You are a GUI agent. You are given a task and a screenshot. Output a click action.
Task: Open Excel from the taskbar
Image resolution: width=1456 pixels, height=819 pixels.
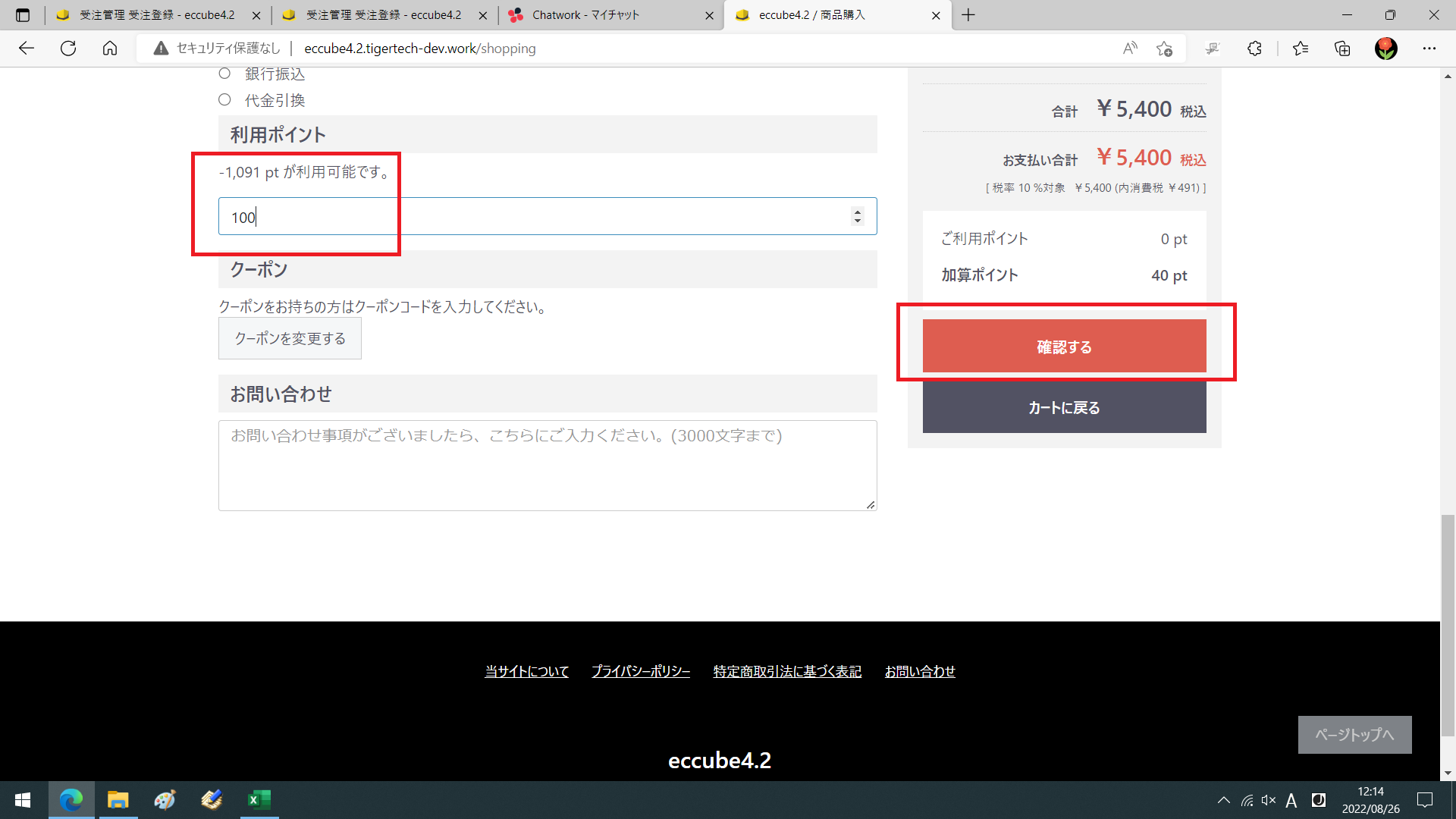pos(259,800)
